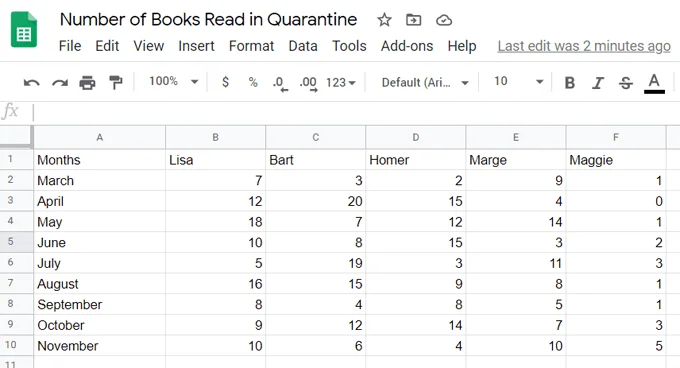Select the Maggie header cell
The width and height of the screenshot is (680, 368).
coord(616,160)
